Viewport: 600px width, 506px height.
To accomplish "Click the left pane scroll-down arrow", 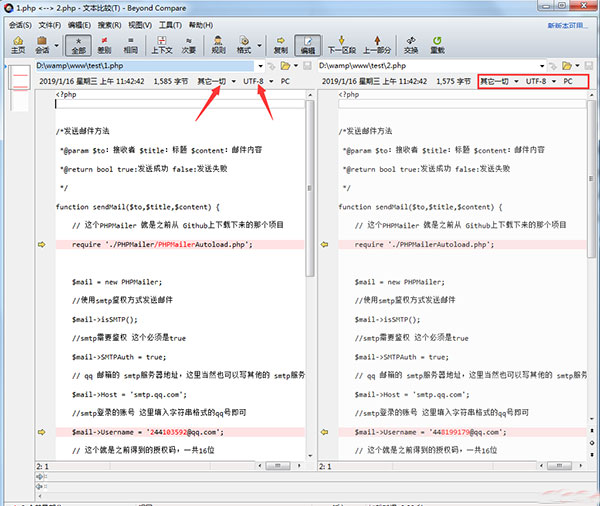I will tap(310, 456).
